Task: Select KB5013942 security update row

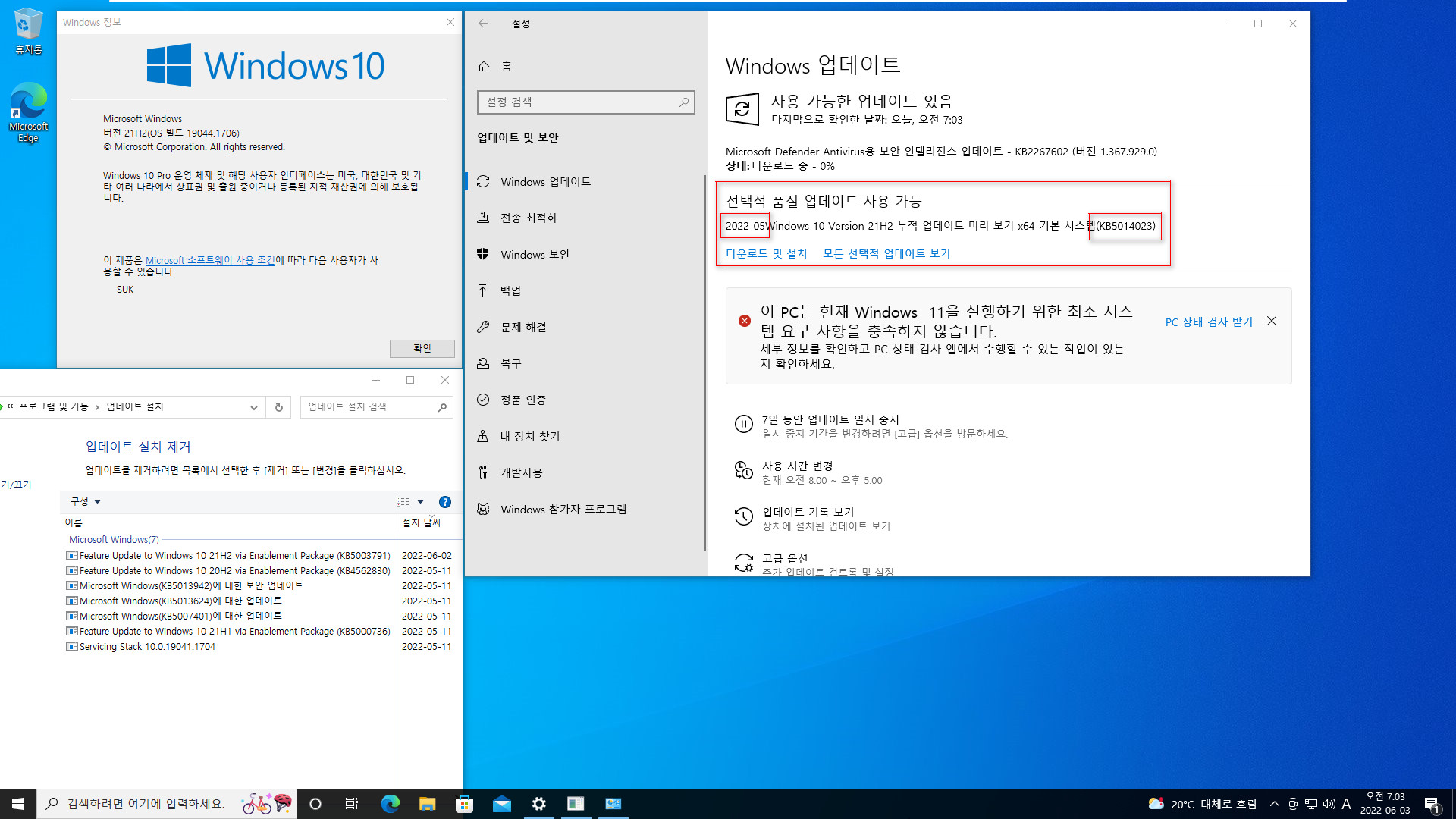Action: (x=258, y=586)
